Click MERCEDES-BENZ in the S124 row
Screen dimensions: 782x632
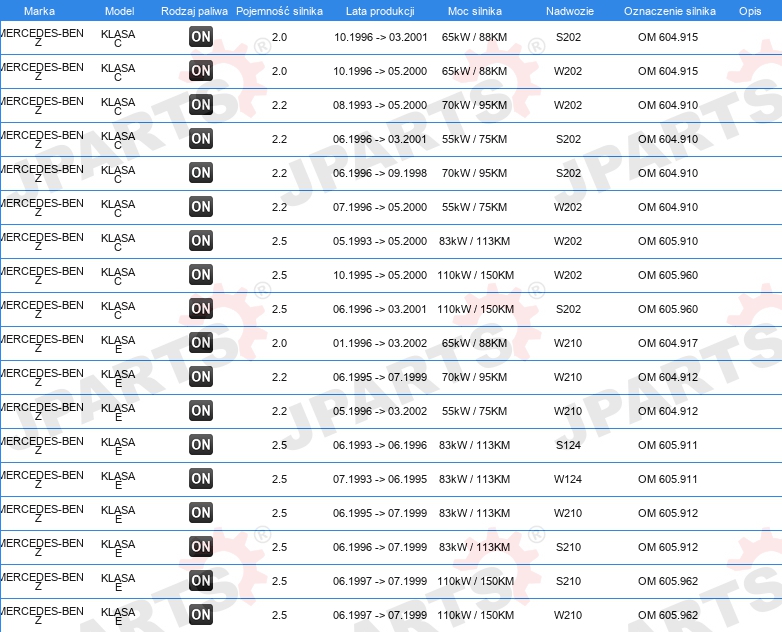click(x=42, y=445)
